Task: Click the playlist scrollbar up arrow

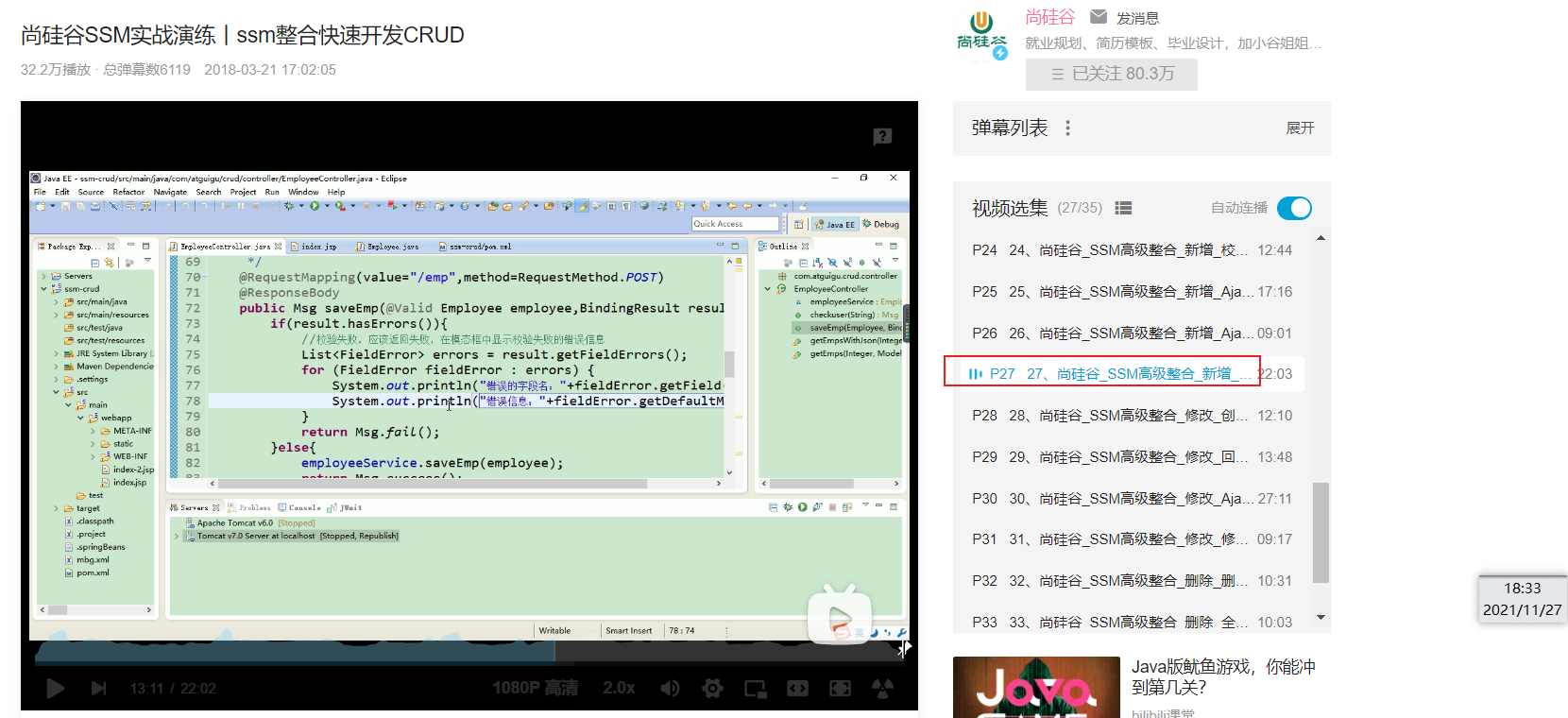Action: pos(1321,238)
